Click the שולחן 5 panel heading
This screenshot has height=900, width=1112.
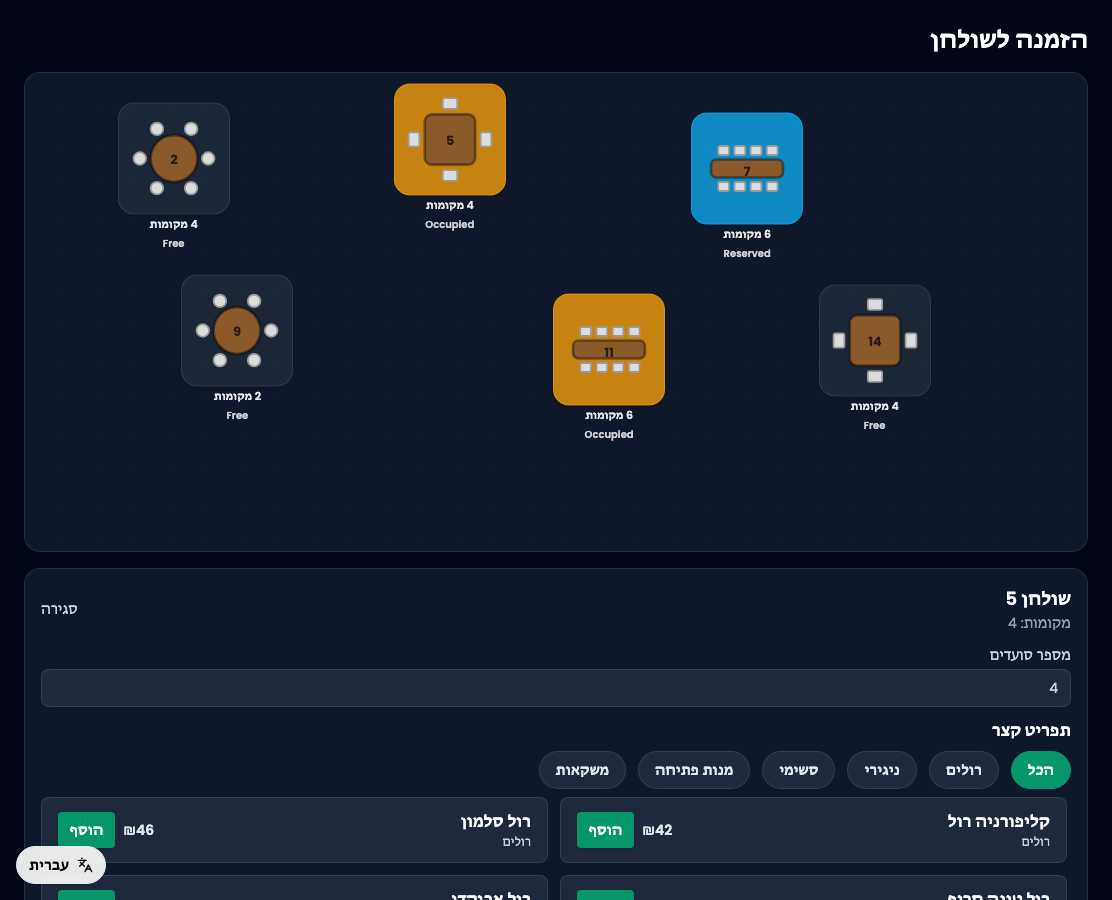pyautogui.click(x=1038, y=599)
